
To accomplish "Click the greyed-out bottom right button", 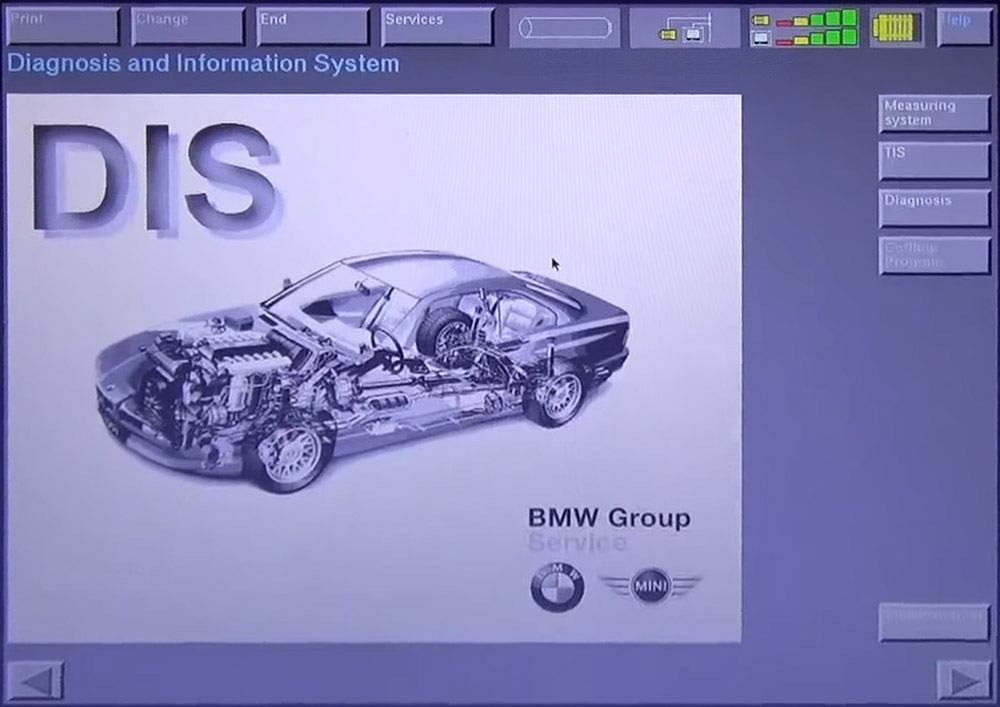I will click(934, 622).
